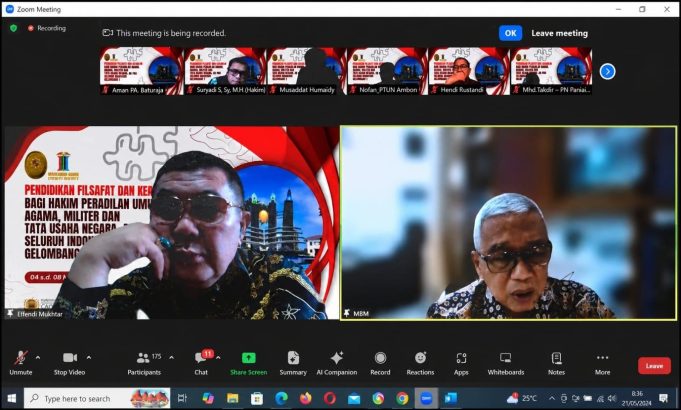This screenshot has width=681, height=410.
Task: Open AI Companion
Action: click(x=337, y=363)
